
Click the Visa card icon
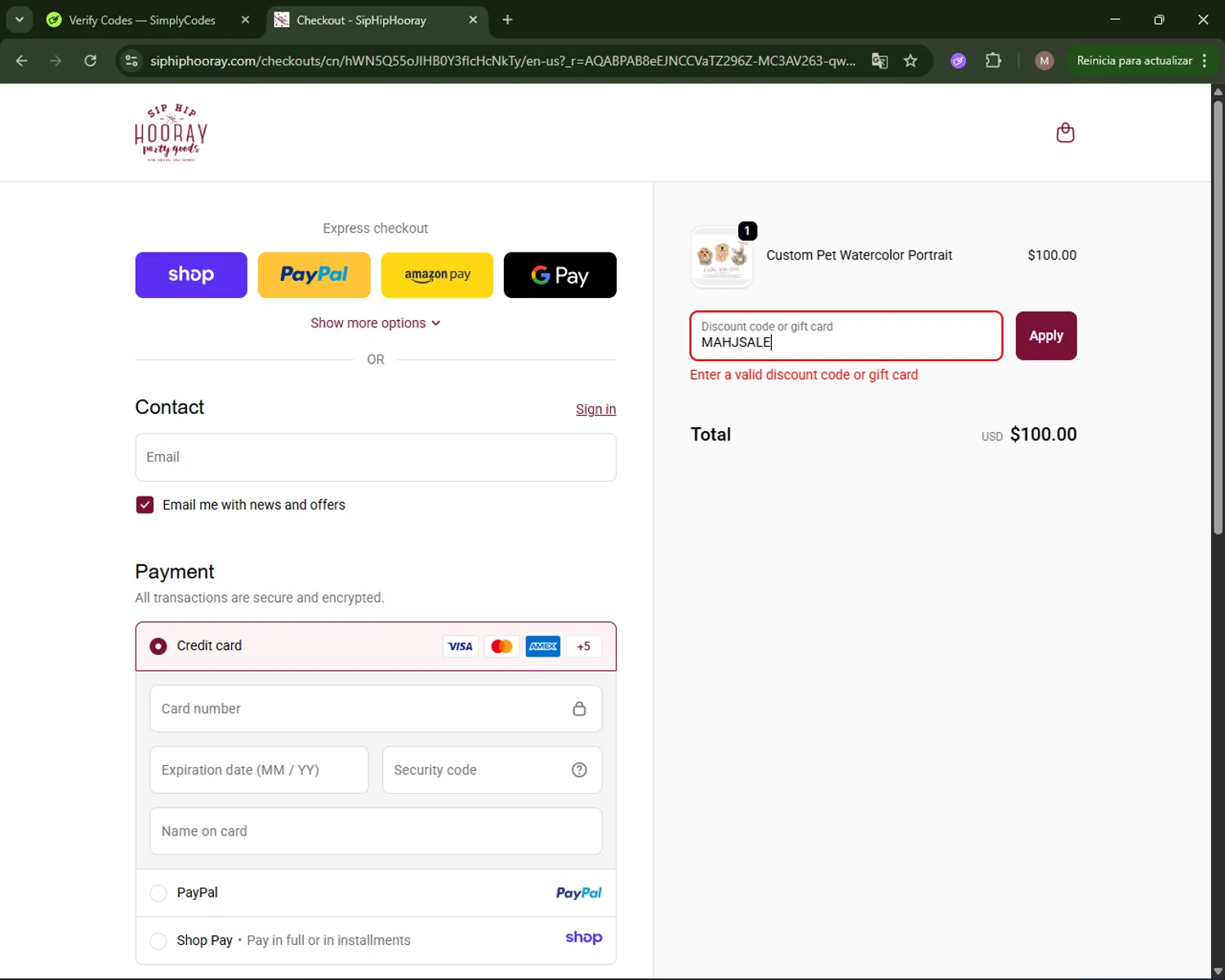pyautogui.click(x=461, y=646)
